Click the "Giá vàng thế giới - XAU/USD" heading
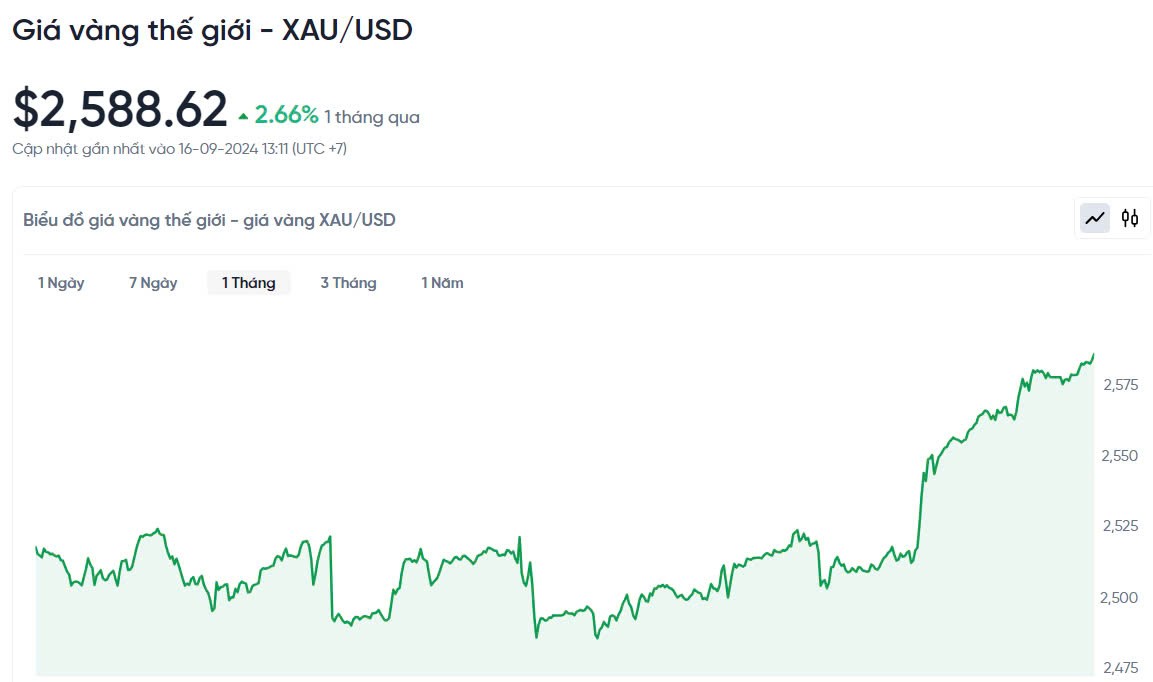This screenshot has height=682, width=1153. click(212, 30)
